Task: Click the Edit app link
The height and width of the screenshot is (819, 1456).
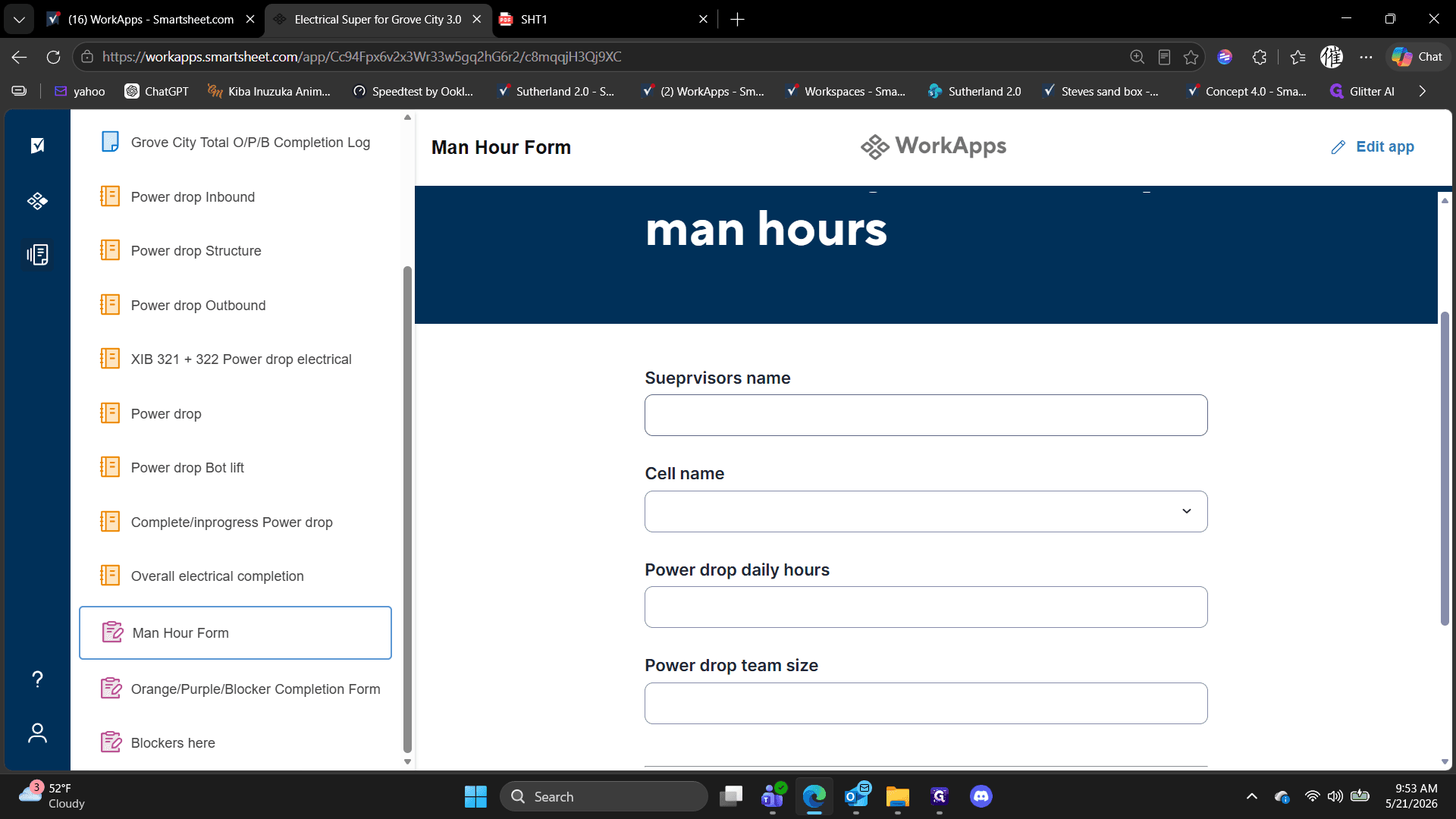Action: point(1384,147)
